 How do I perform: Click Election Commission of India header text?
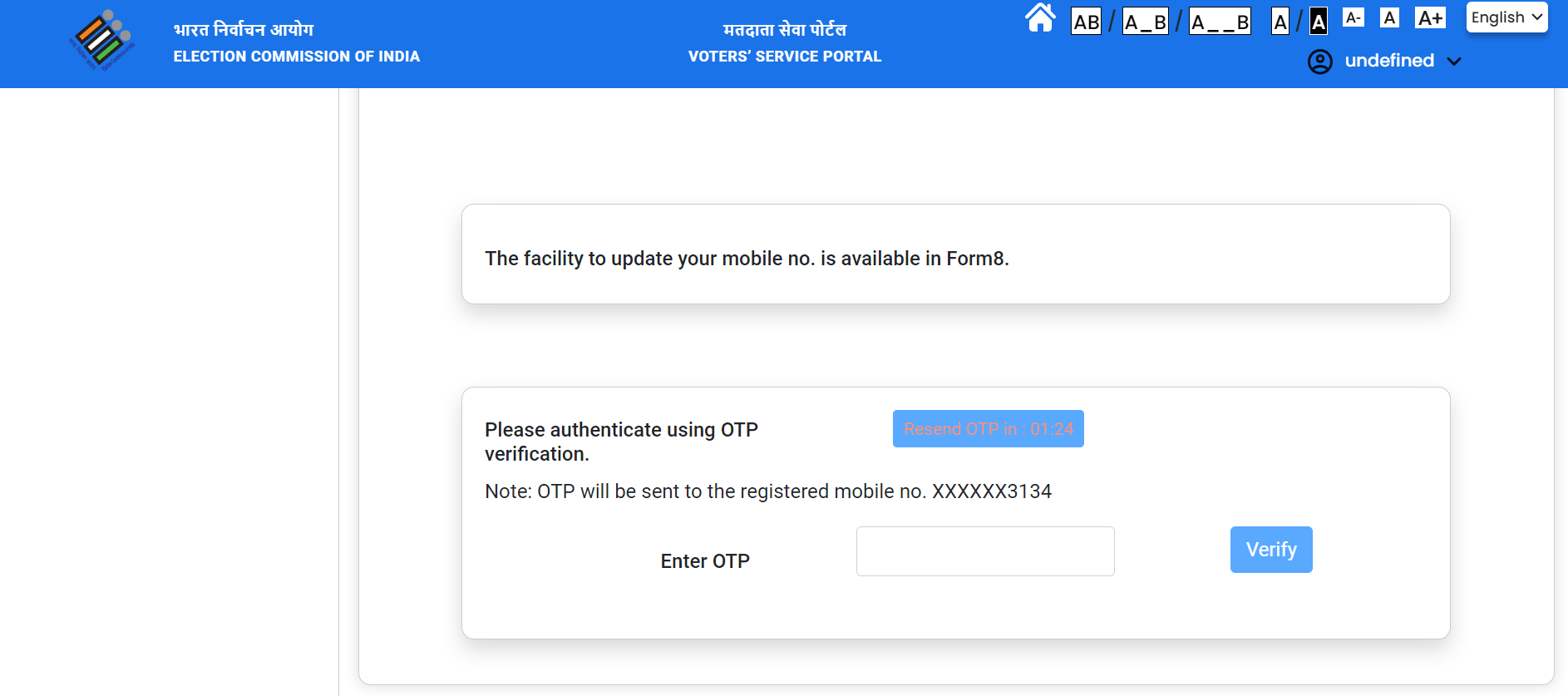pyautogui.click(x=296, y=56)
